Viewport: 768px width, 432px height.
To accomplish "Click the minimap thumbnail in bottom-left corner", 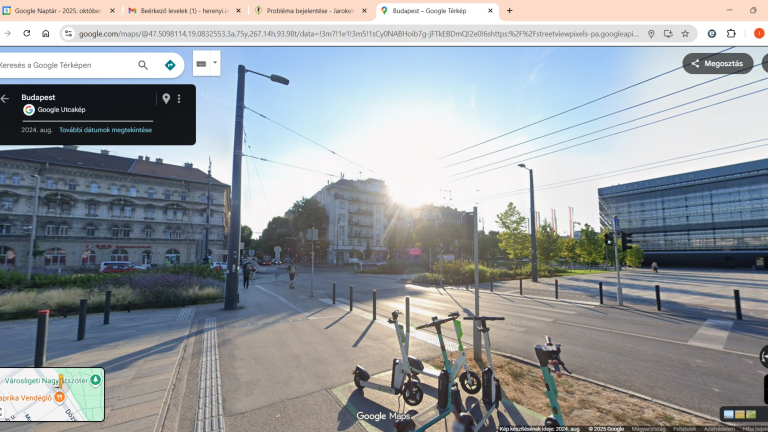I will point(52,394).
